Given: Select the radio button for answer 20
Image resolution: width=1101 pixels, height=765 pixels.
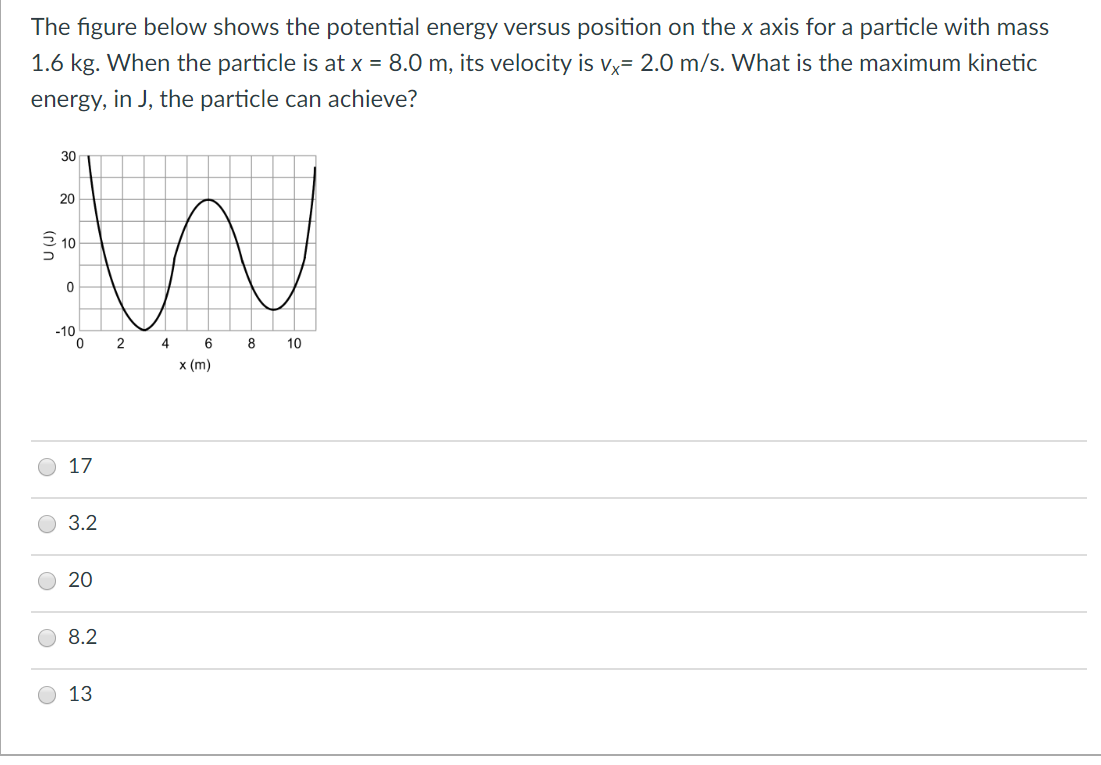Looking at the screenshot, I should [x=46, y=580].
